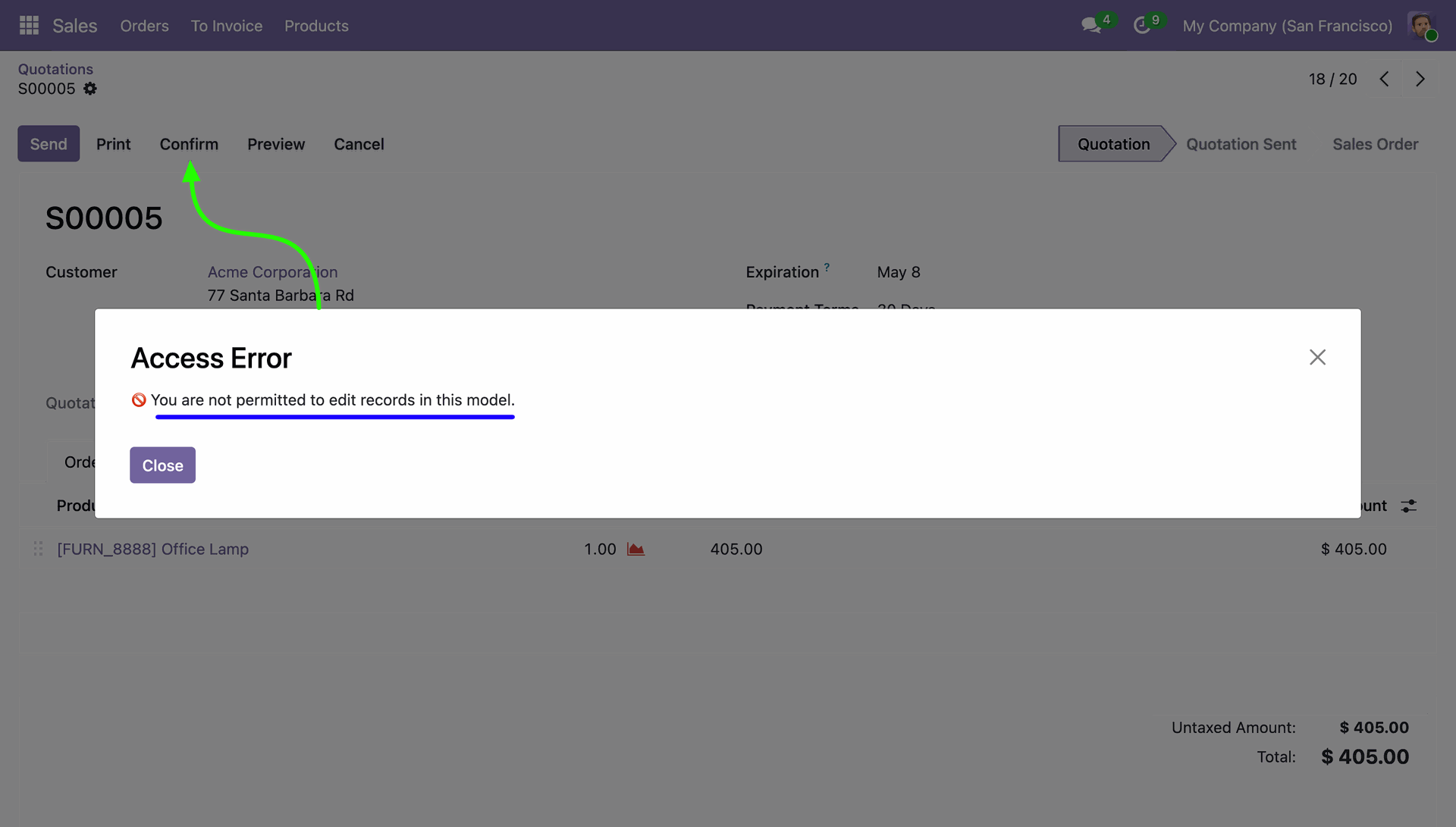
Task: Click the Expiration date May 8
Action: pyautogui.click(x=899, y=271)
